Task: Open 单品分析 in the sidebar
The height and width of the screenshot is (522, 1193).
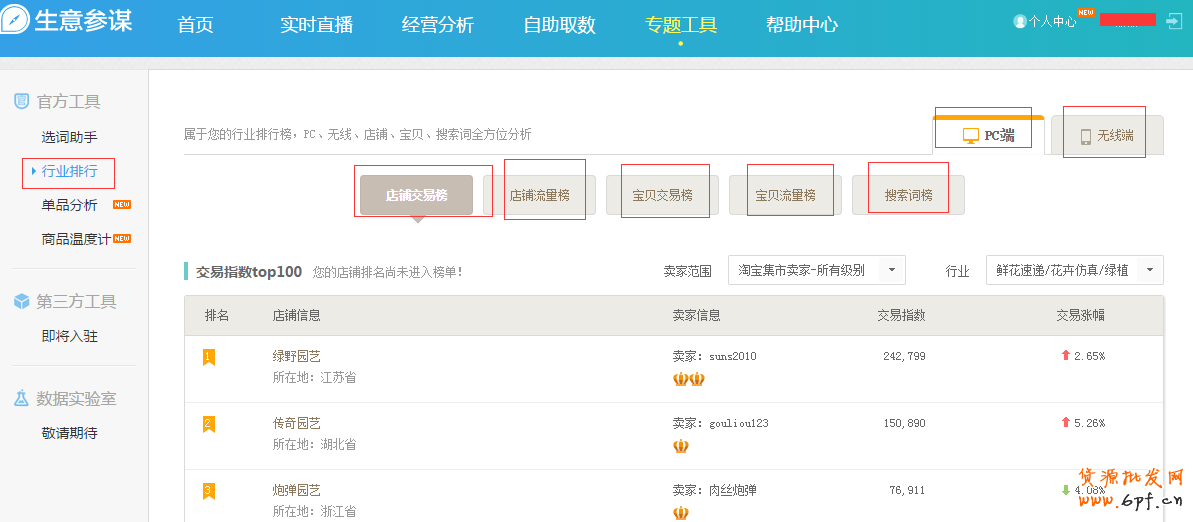Action: 69,205
